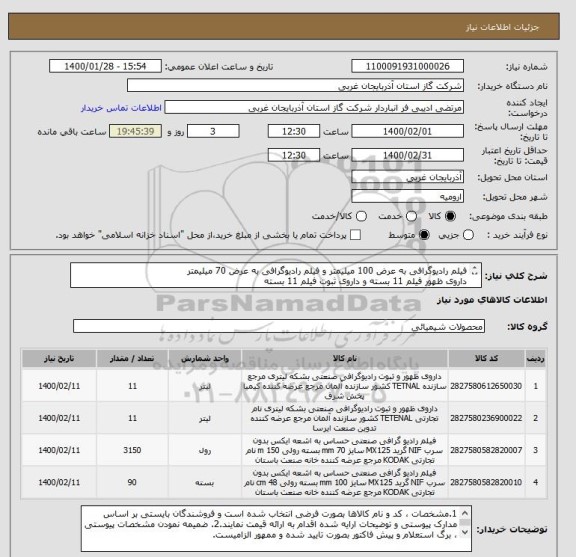Click the delivery city field ارومیه
Screen dimensions: 576x557
407,197
